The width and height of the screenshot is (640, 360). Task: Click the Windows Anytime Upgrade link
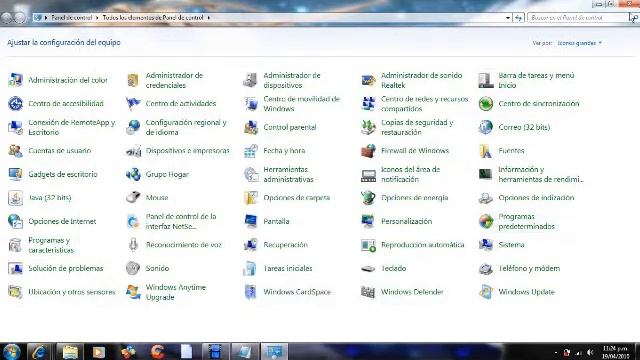(x=176, y=292)
